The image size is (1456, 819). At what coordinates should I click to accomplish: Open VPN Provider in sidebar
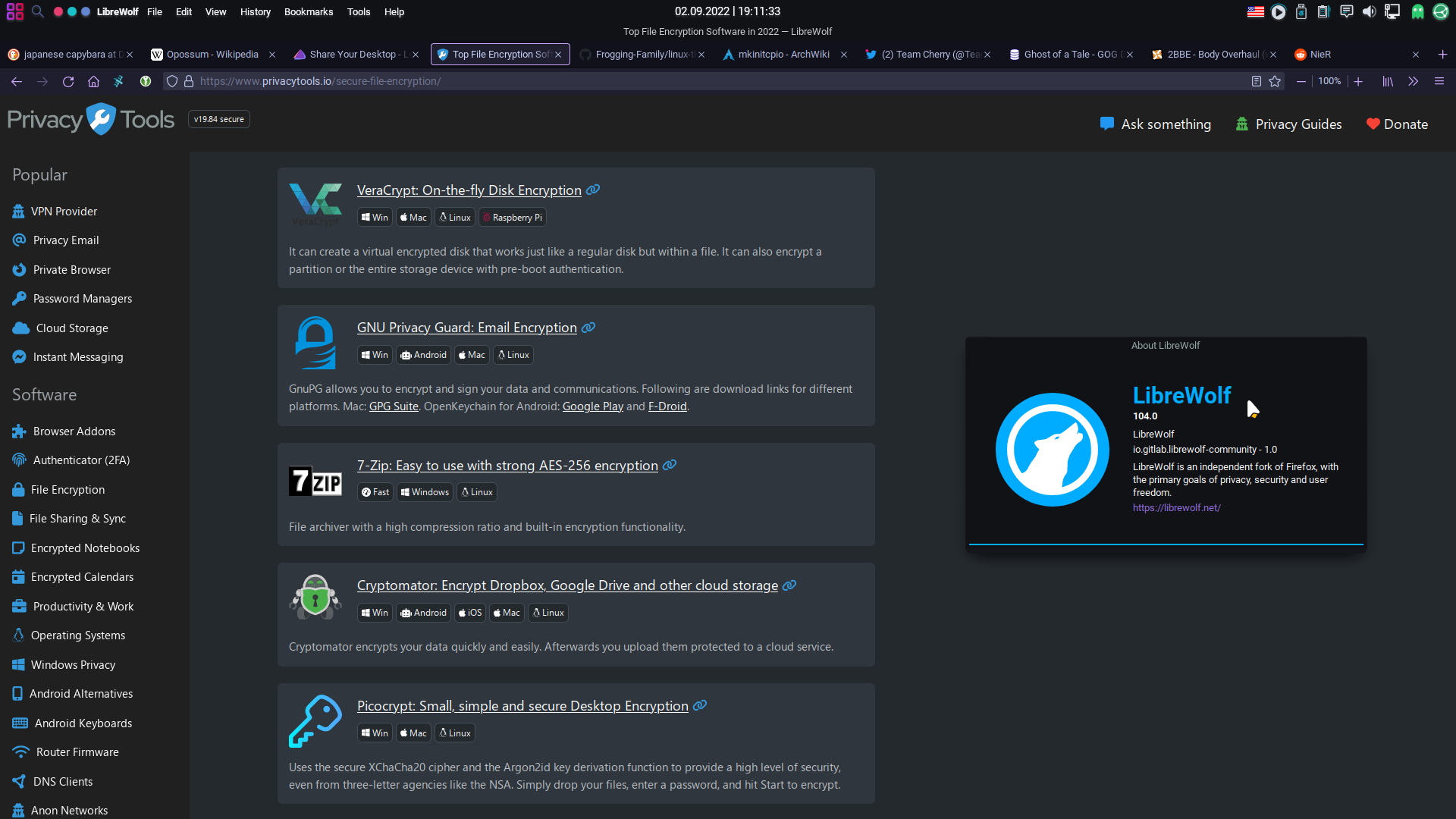click(x=55, y=212)
